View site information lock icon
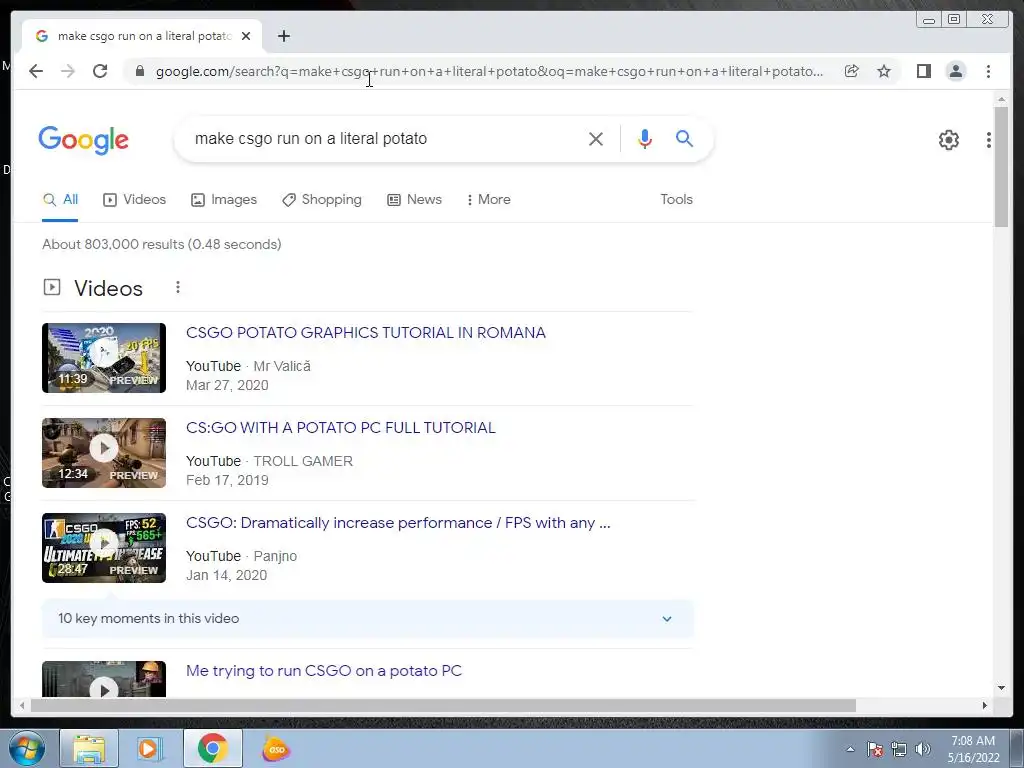The width and height of the screenshot is (1024, 768). 140,71
